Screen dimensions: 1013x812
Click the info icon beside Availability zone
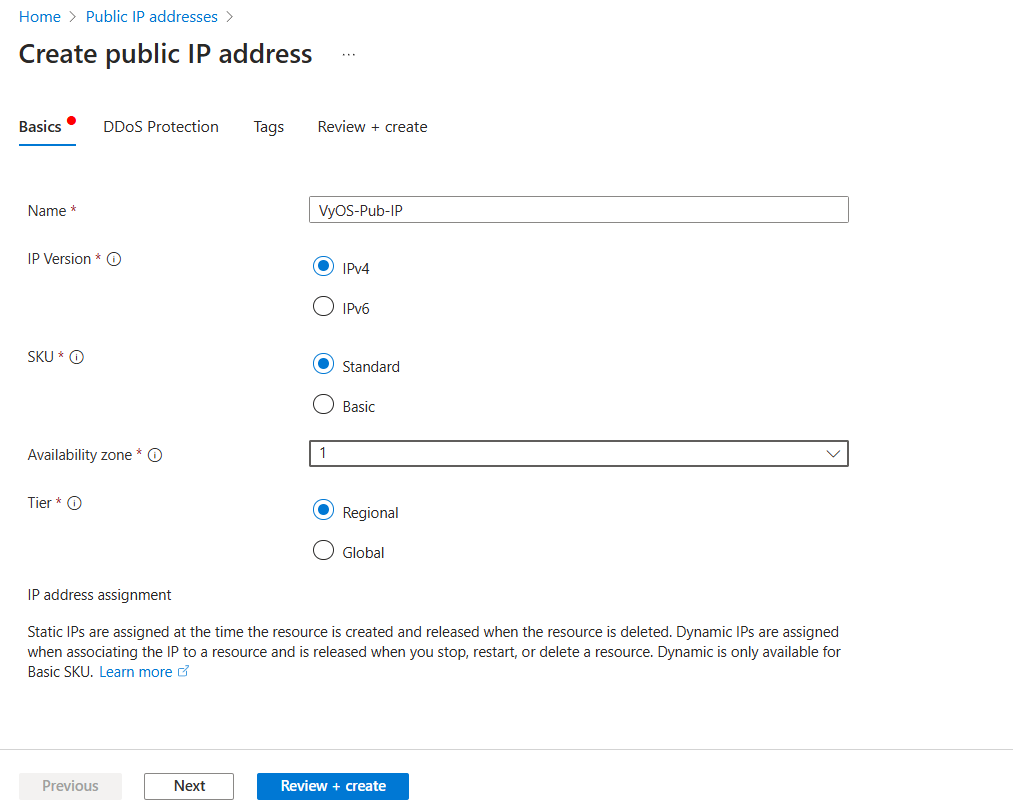(155, 455)
